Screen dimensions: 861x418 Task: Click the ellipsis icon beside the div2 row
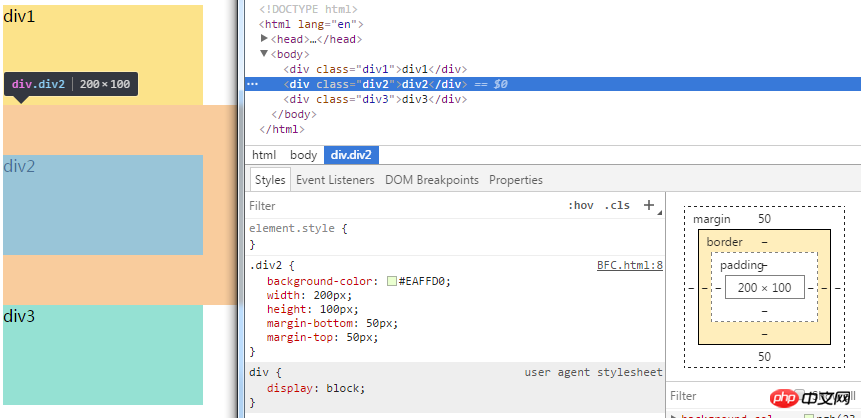[252, 85]
